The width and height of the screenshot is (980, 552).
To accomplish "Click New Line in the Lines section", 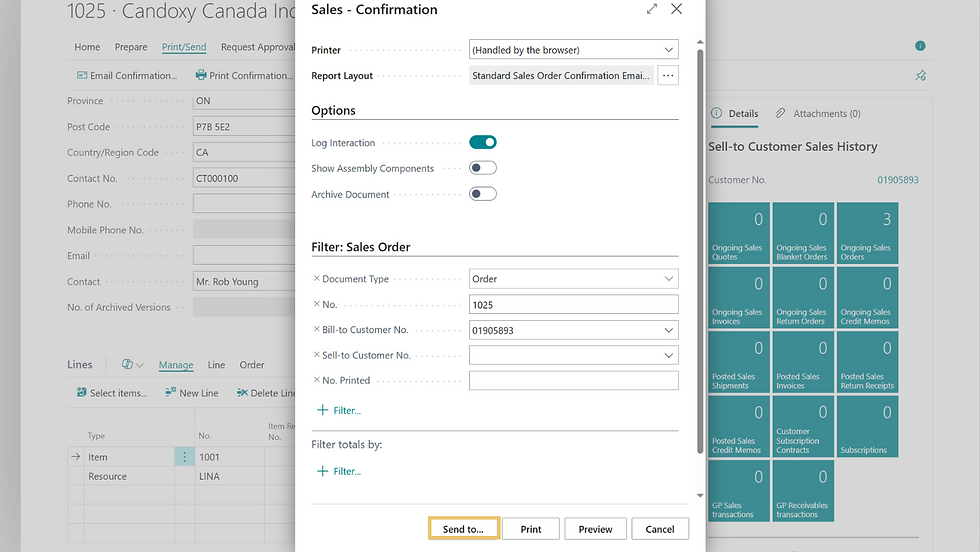I will coord(191,393).
